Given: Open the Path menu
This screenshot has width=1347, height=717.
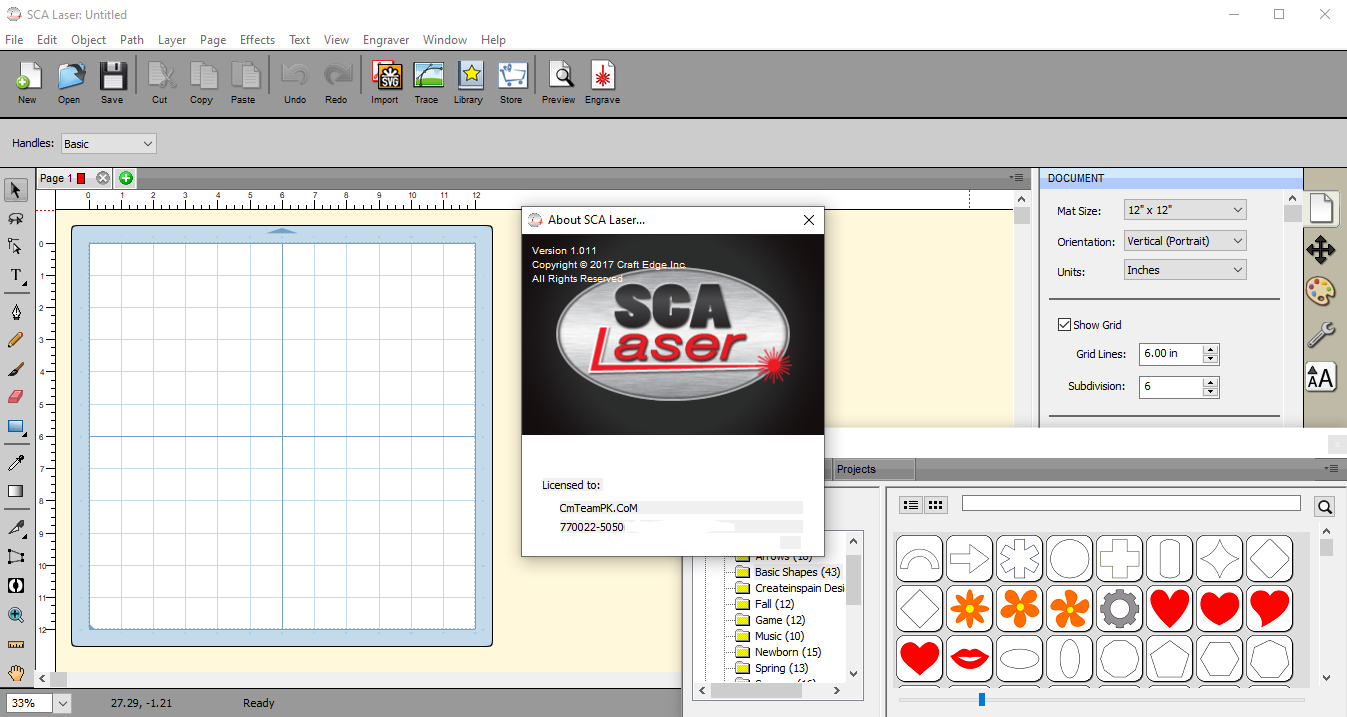Looking at the screenshot, I should [x=132, y=40].
